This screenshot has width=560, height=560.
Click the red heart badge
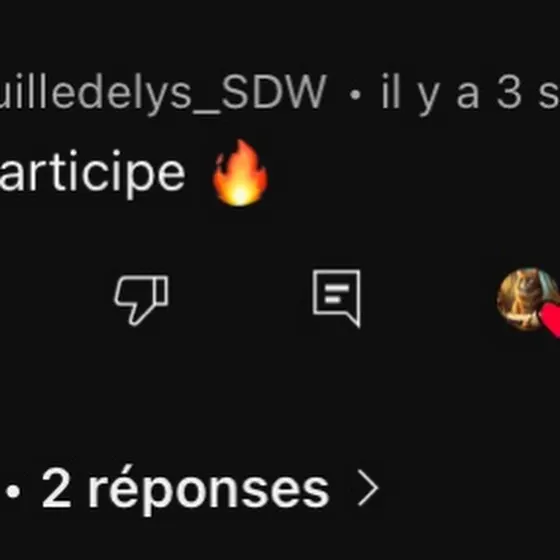(552, 319)
